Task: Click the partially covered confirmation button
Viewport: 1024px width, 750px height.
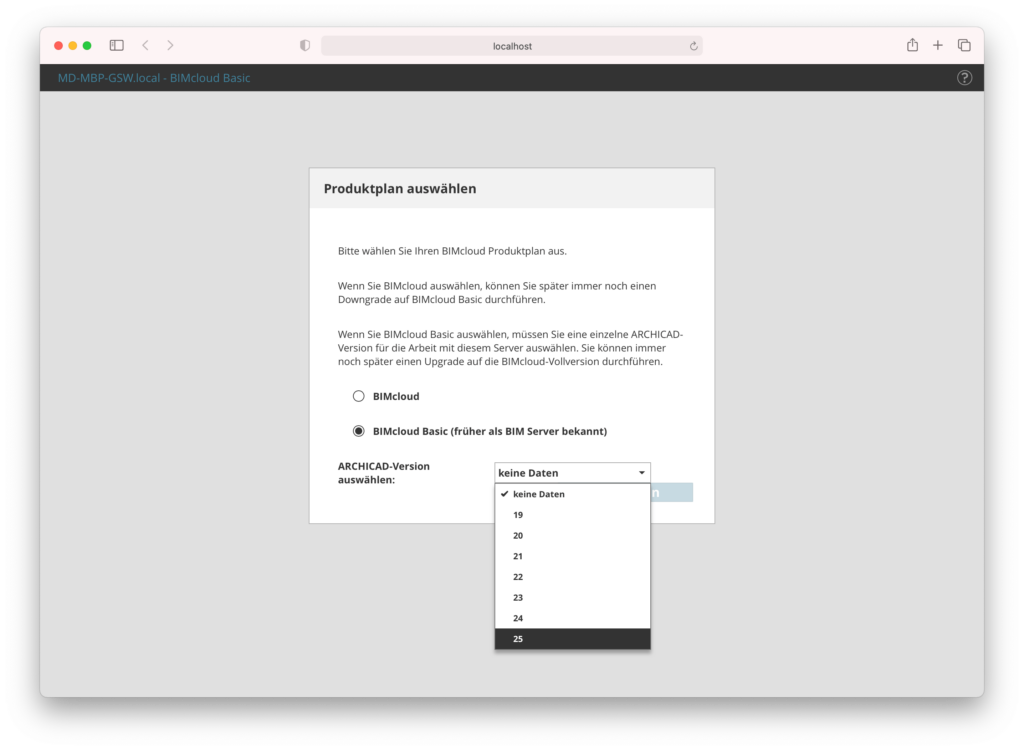Action: coord(672,491)
